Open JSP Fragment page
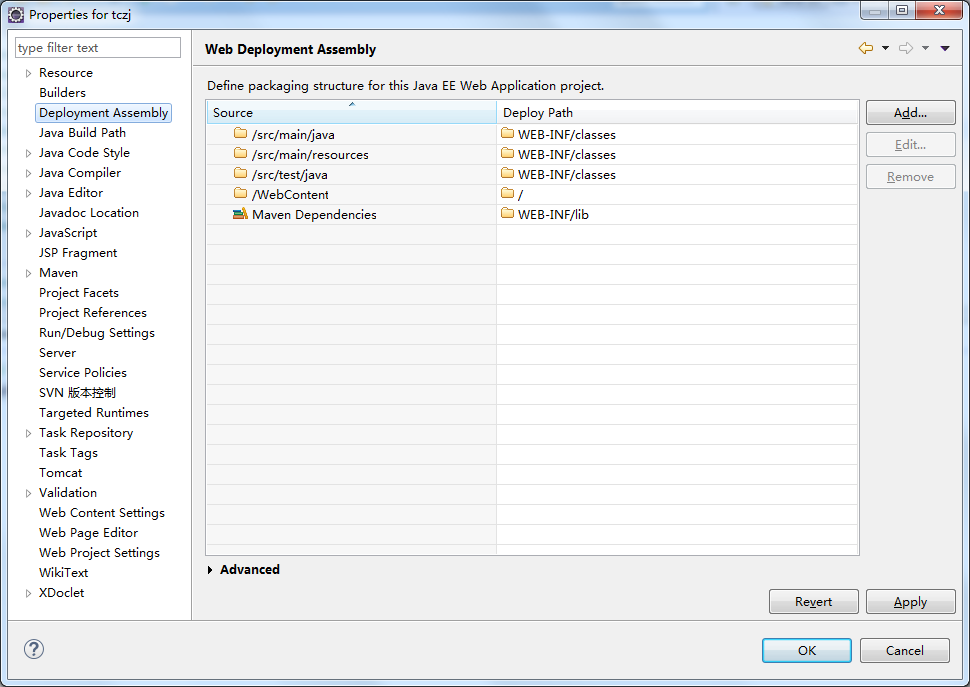Image resolution: width=970 pixels, height=687 pixels. tap(78, 253)
